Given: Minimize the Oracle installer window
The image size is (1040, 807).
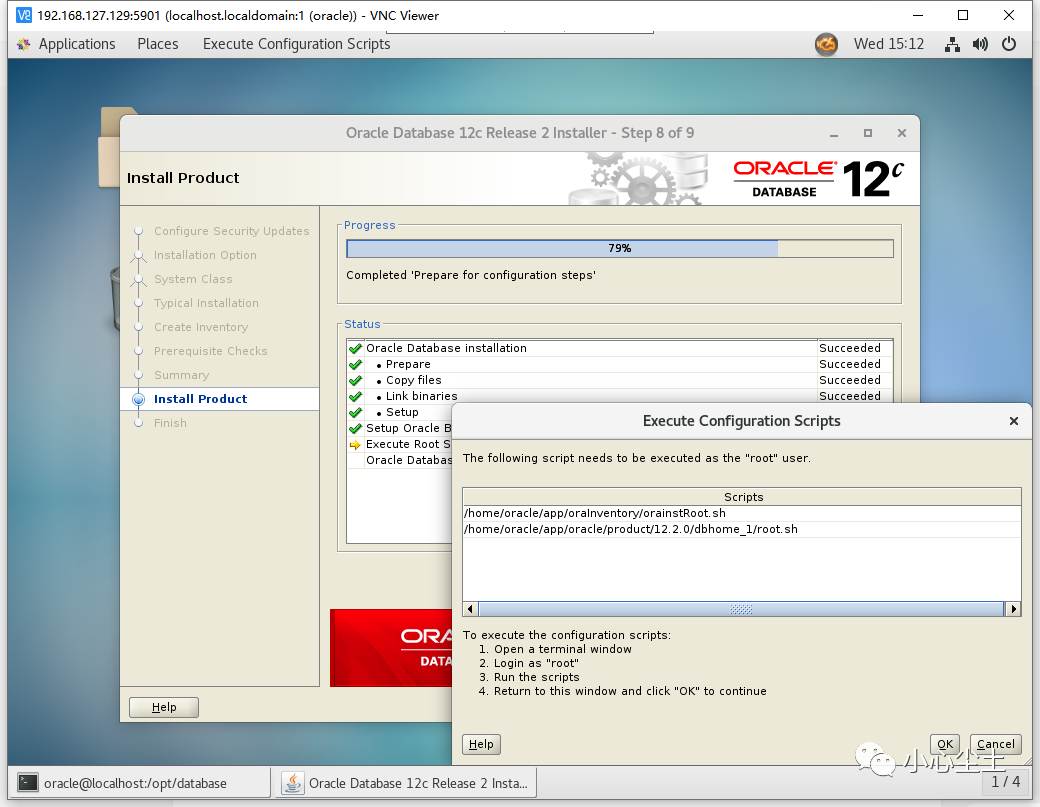Looking at the screenshot, I should pos(834,133).
